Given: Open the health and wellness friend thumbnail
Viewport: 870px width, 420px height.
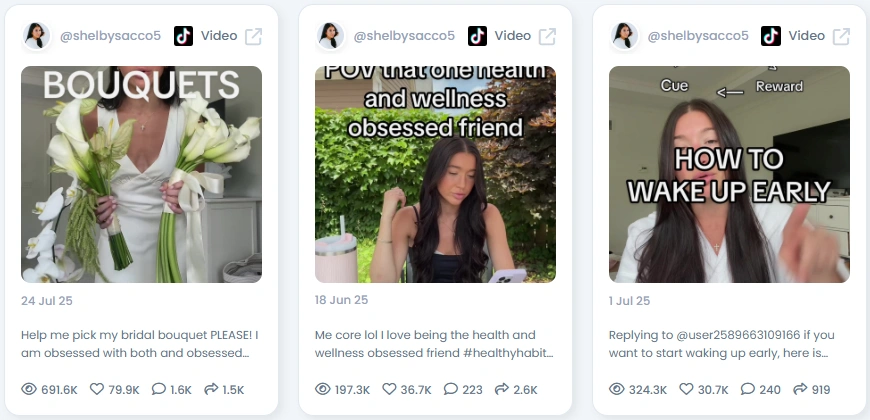Looking at the screenshot, I should coord(436,174).
